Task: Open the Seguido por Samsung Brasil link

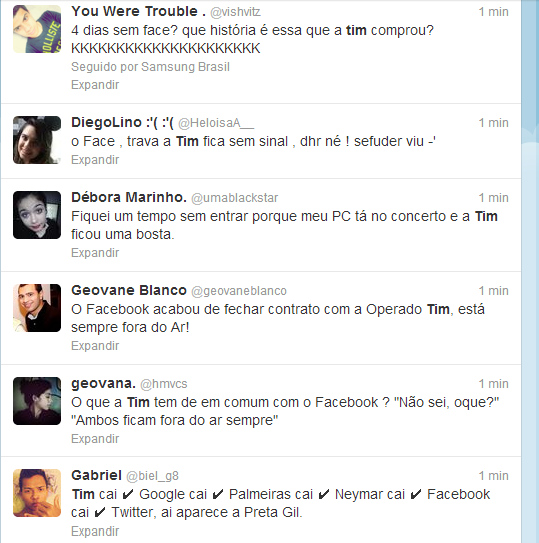Action: [150, 67]
